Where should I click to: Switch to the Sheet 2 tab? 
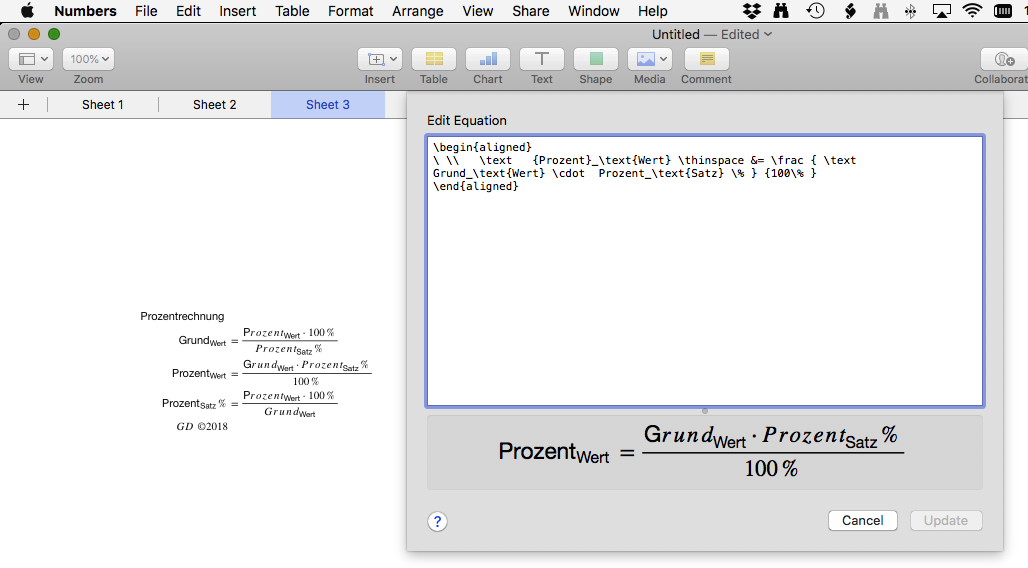click(215, 104)
